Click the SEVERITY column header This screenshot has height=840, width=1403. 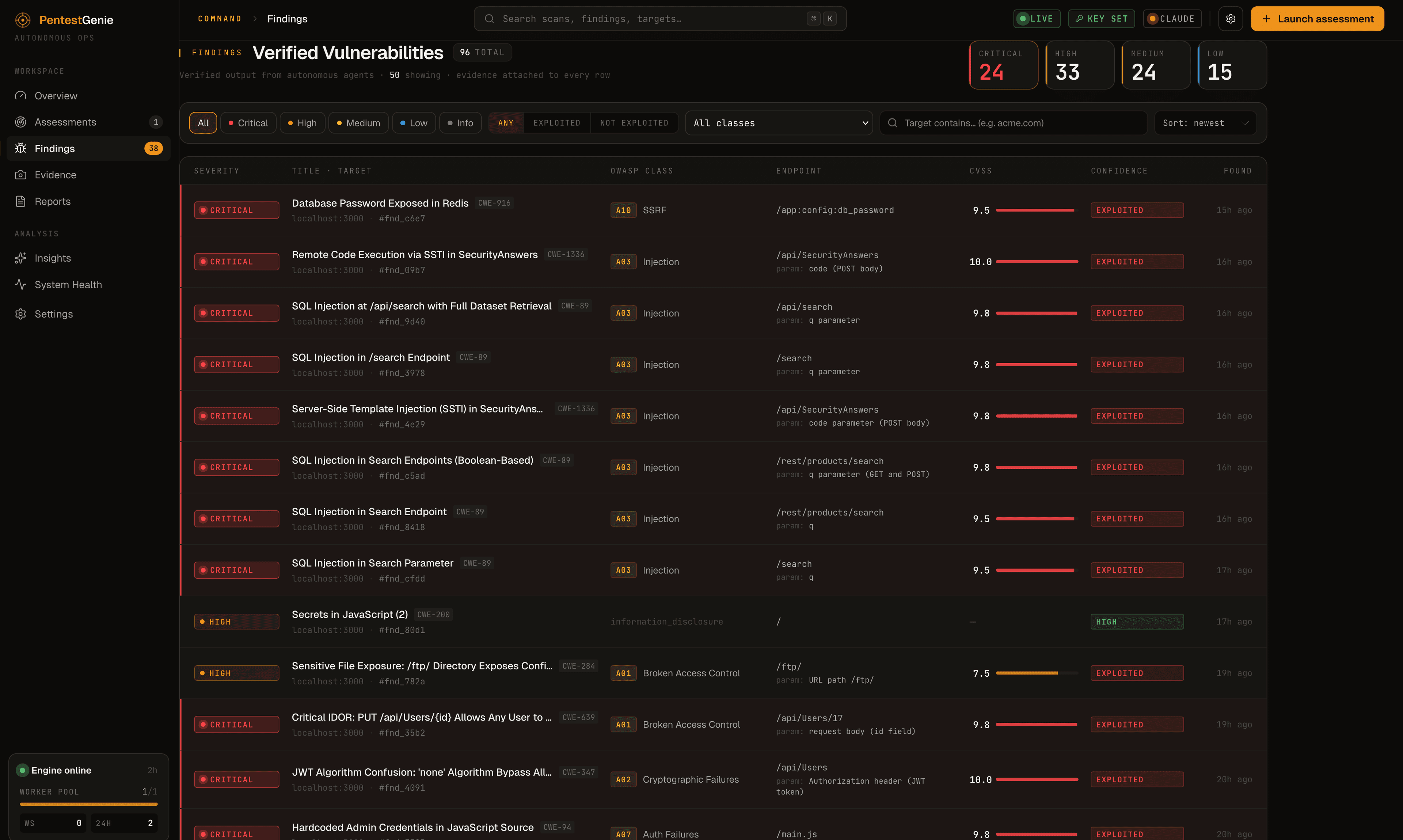tap(217, 171)
